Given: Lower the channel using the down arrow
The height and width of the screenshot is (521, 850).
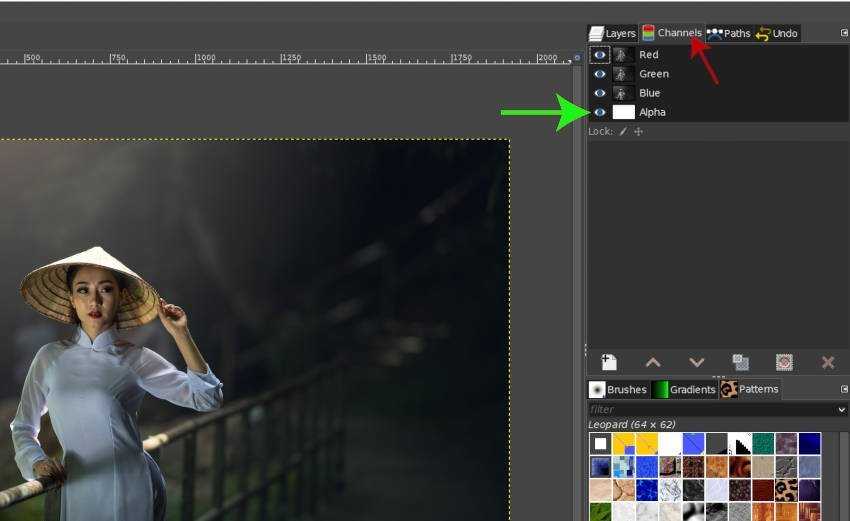Looking at the screenshot, I should 697,362.
